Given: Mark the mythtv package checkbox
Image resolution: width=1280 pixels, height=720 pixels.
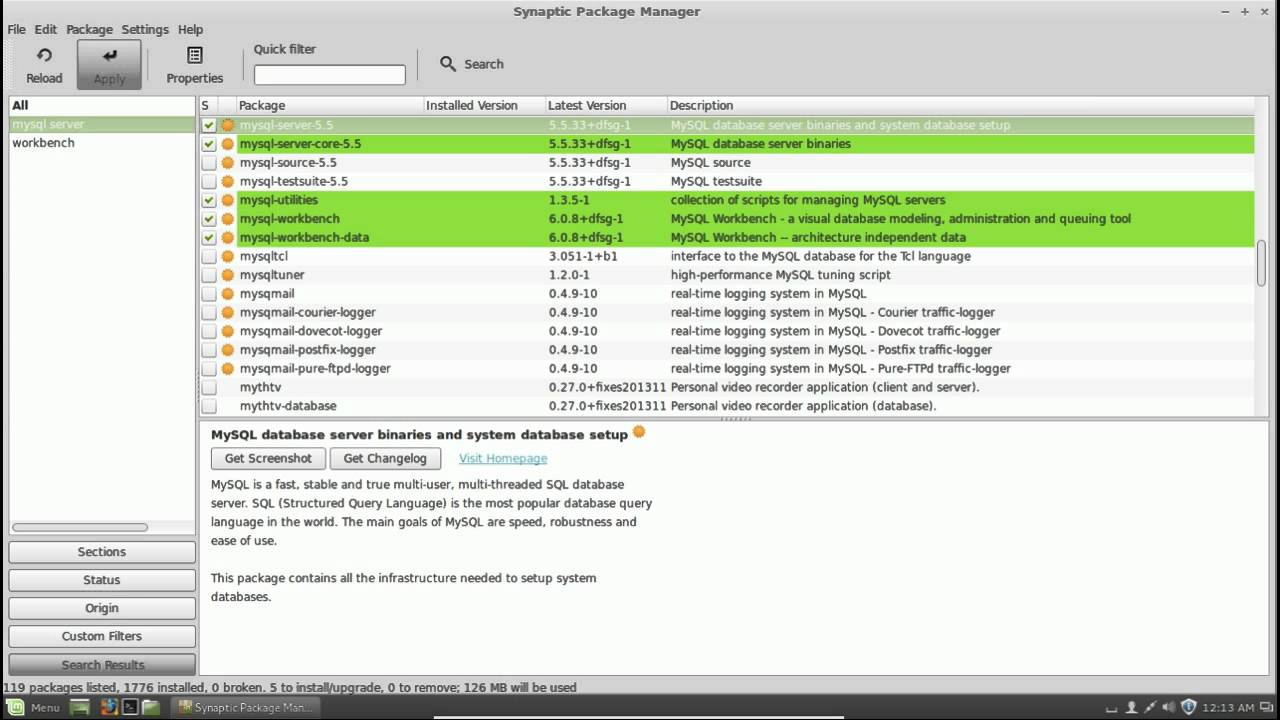Looking at the screenshot, I should coord(209,388).
